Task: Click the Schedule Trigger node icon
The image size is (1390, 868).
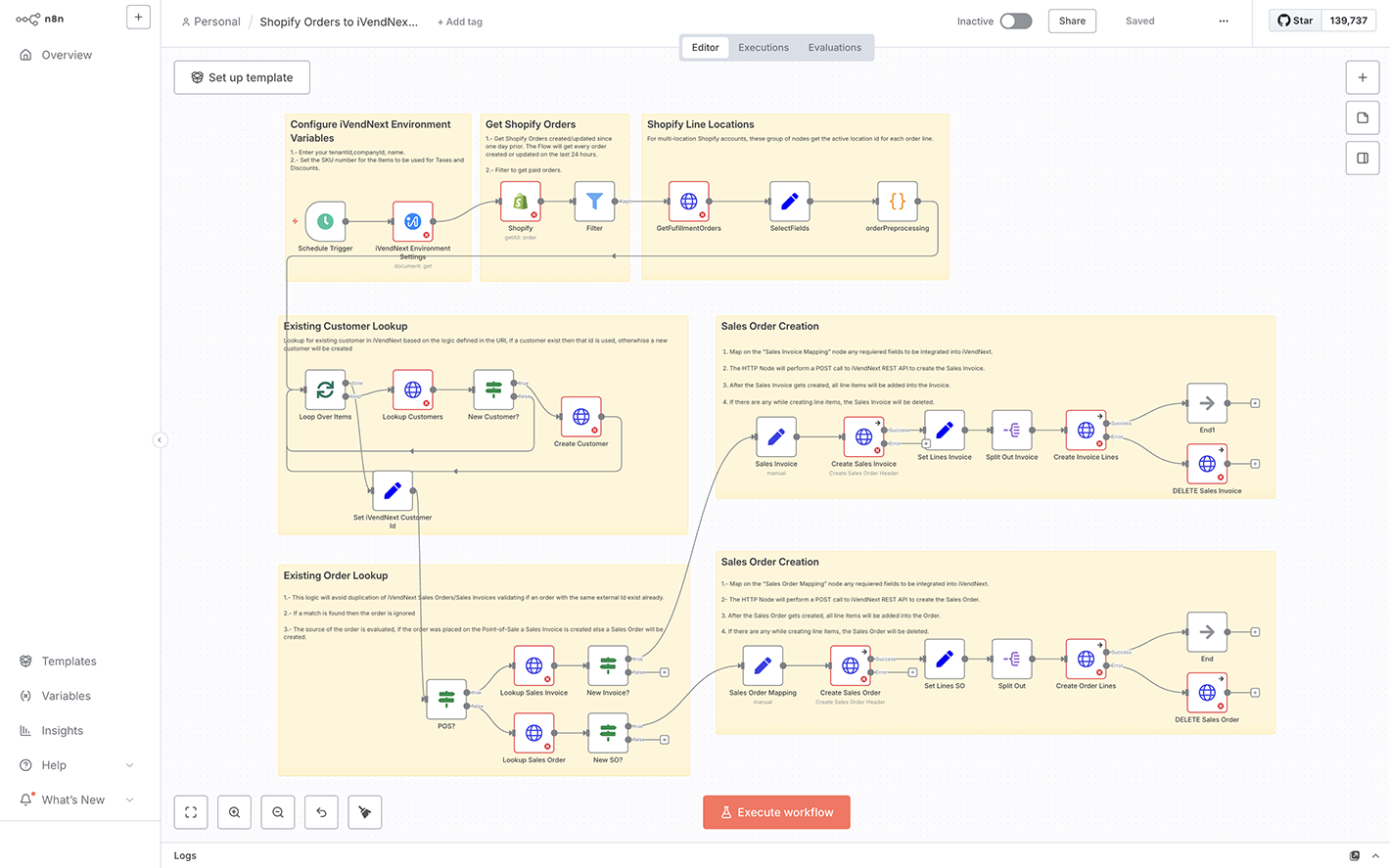Action: pyautogui.click(x=325, y=222)
